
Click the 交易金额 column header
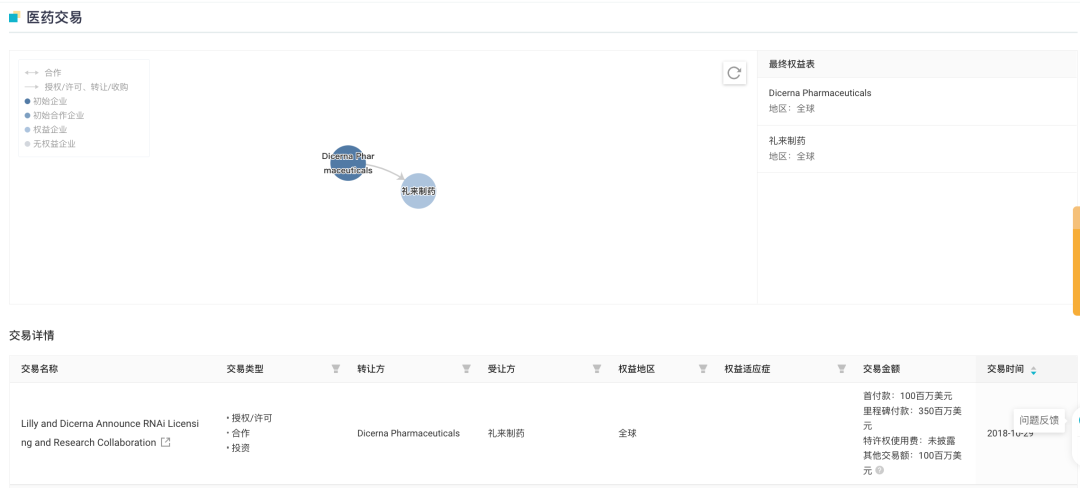[x=882, y=369]
